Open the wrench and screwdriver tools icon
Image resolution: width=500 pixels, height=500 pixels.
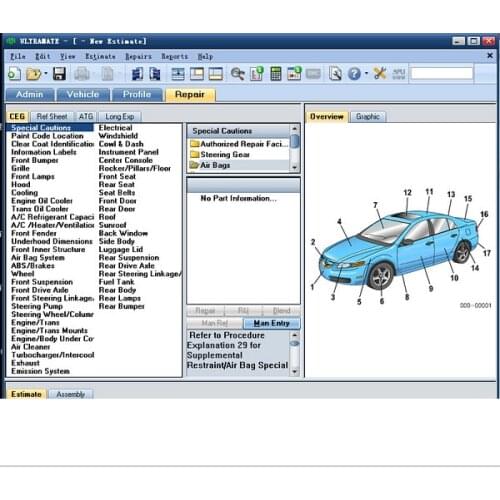click(380, 74)
